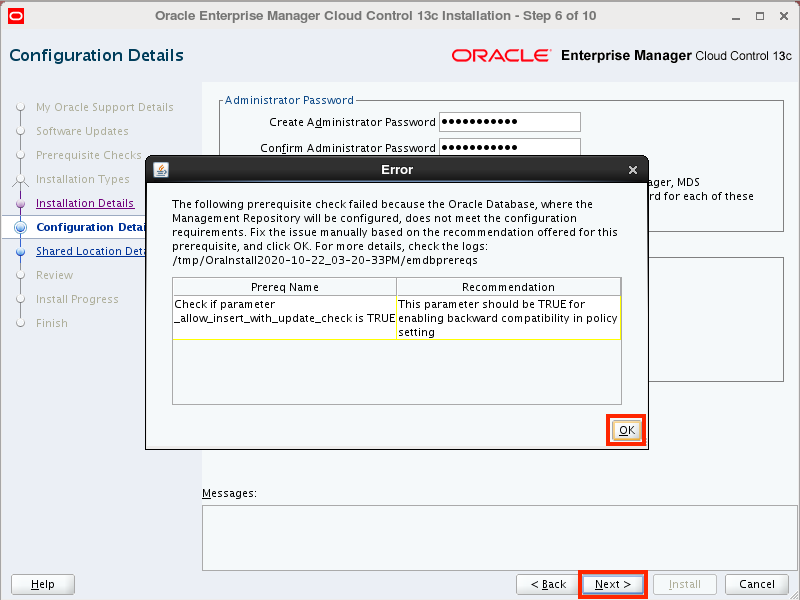This screenshot has height=600, width=800.
Task: Go to Installation Details step link
Action: pyautogui.click(x=85, y=203)
